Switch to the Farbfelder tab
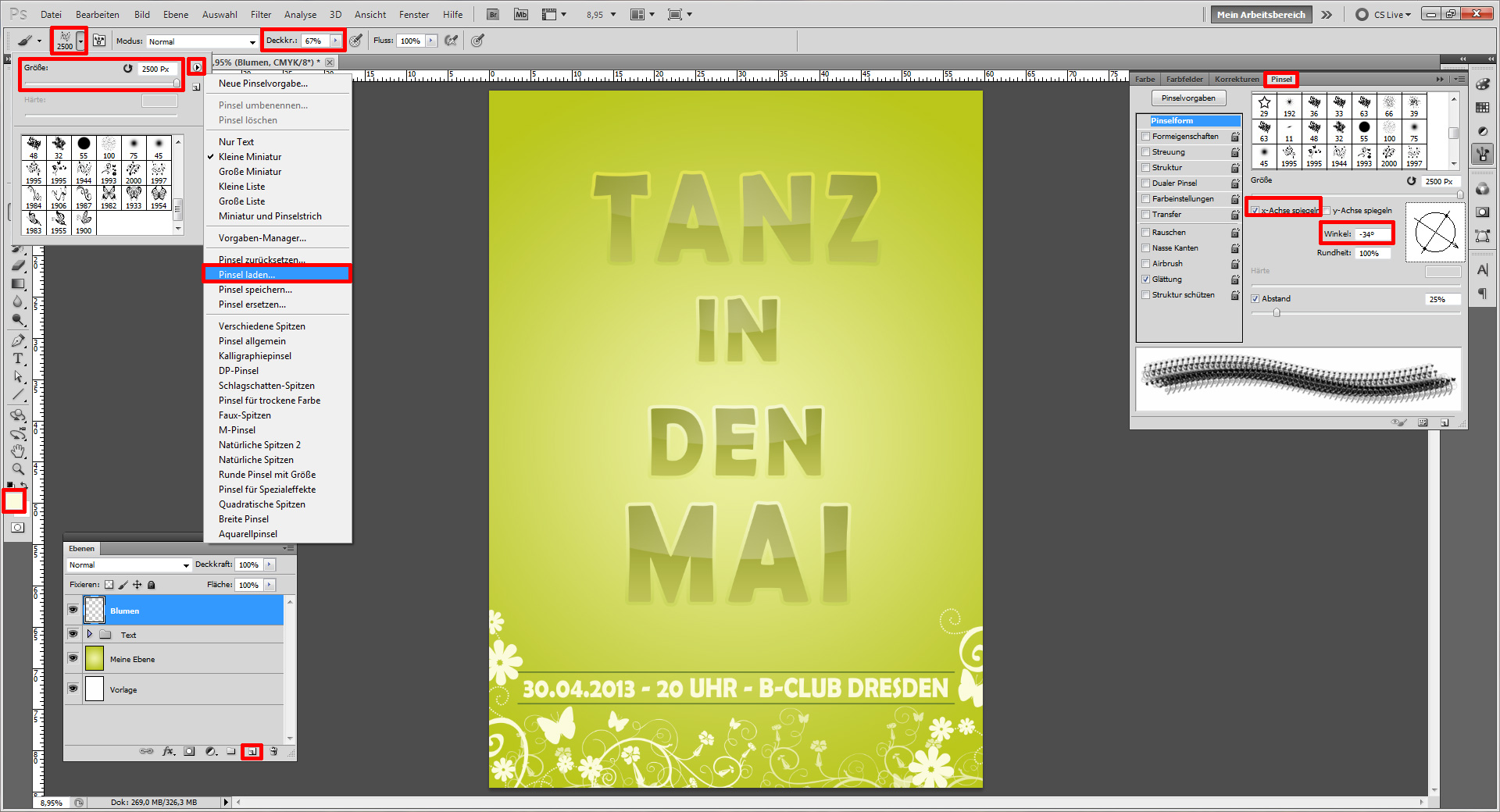This screenshot has width=1500, height=812. [1184, 79]
